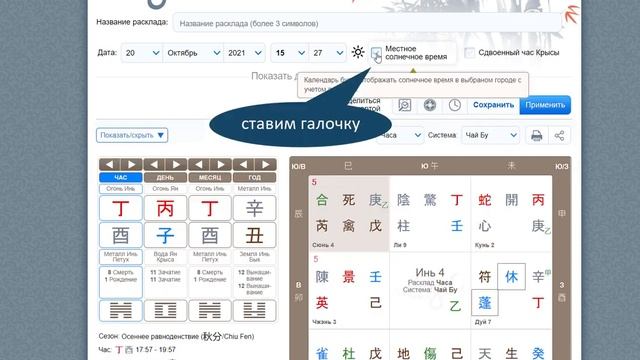Click the boxed 蓬 star symbol
Image resolution: width=640 pixels, height=360 pixels.
point(484,303)
